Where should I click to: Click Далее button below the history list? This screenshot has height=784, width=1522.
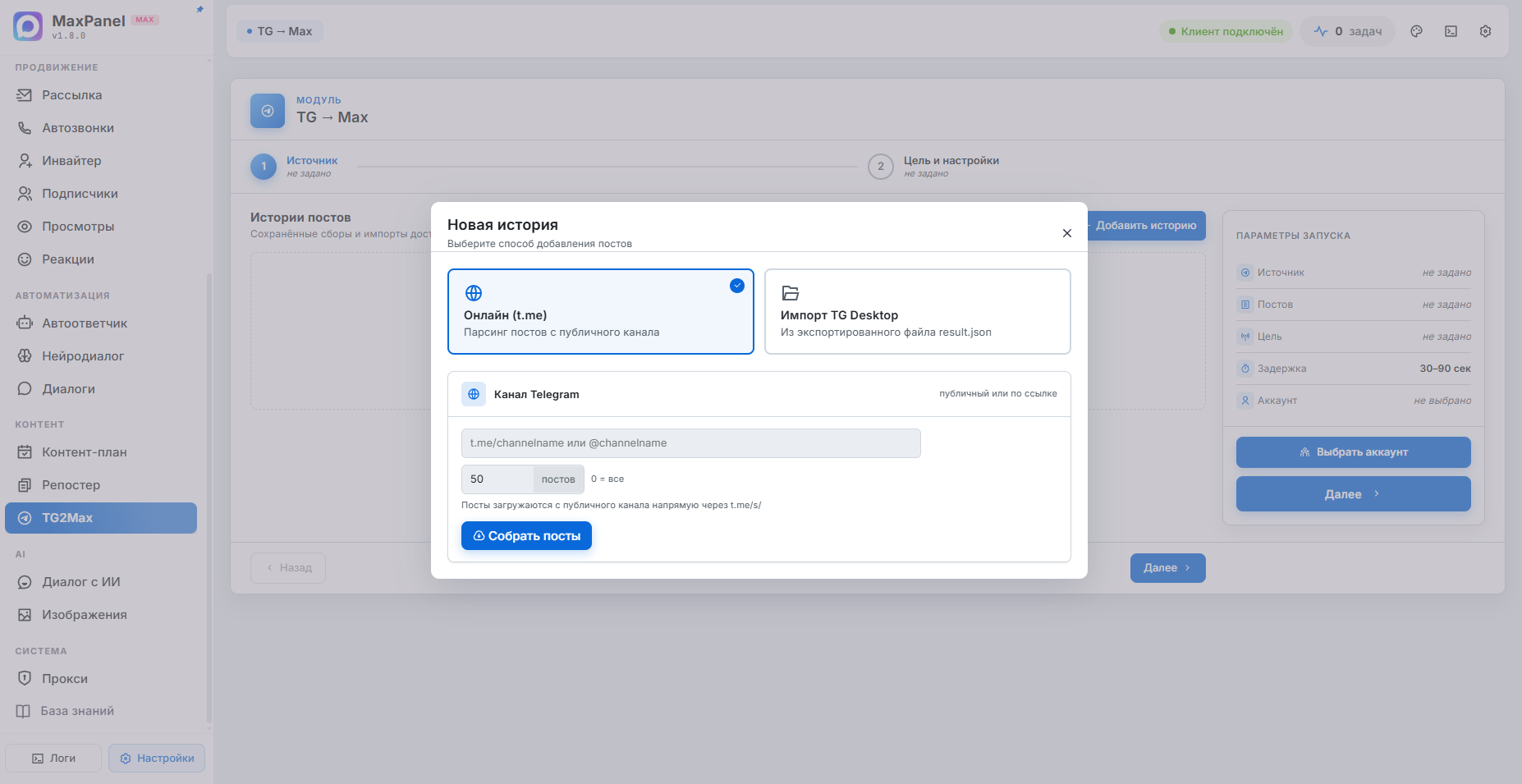tap(1168, 568)
